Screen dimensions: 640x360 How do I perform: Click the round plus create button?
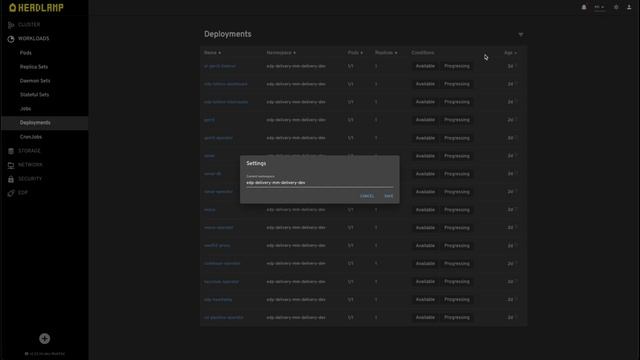[44, 338]
